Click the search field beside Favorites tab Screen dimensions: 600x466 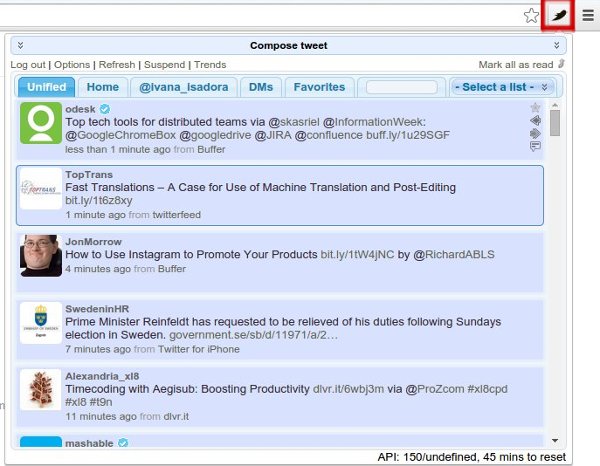[401, 87]
